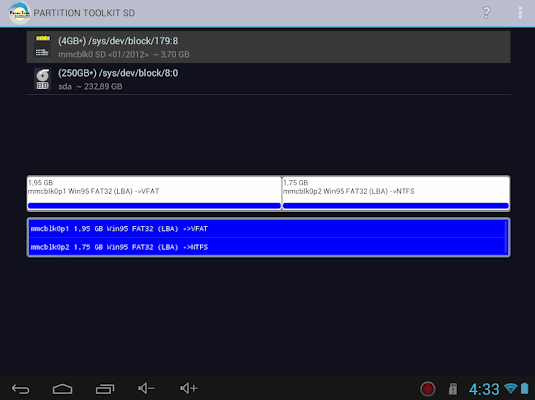
Task: Click the usage bar of the mmcblk0p1 partition
Action: (x=154, y=205)
